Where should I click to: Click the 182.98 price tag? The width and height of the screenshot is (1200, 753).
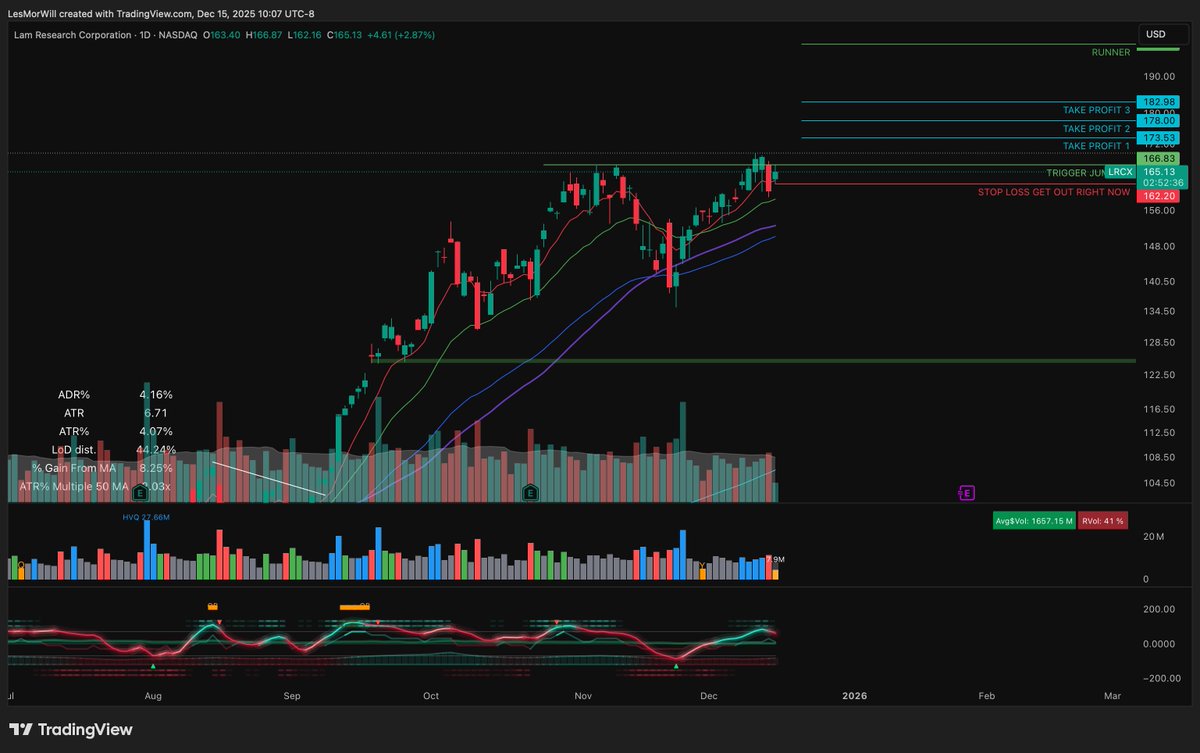[x=1159, y=102]
